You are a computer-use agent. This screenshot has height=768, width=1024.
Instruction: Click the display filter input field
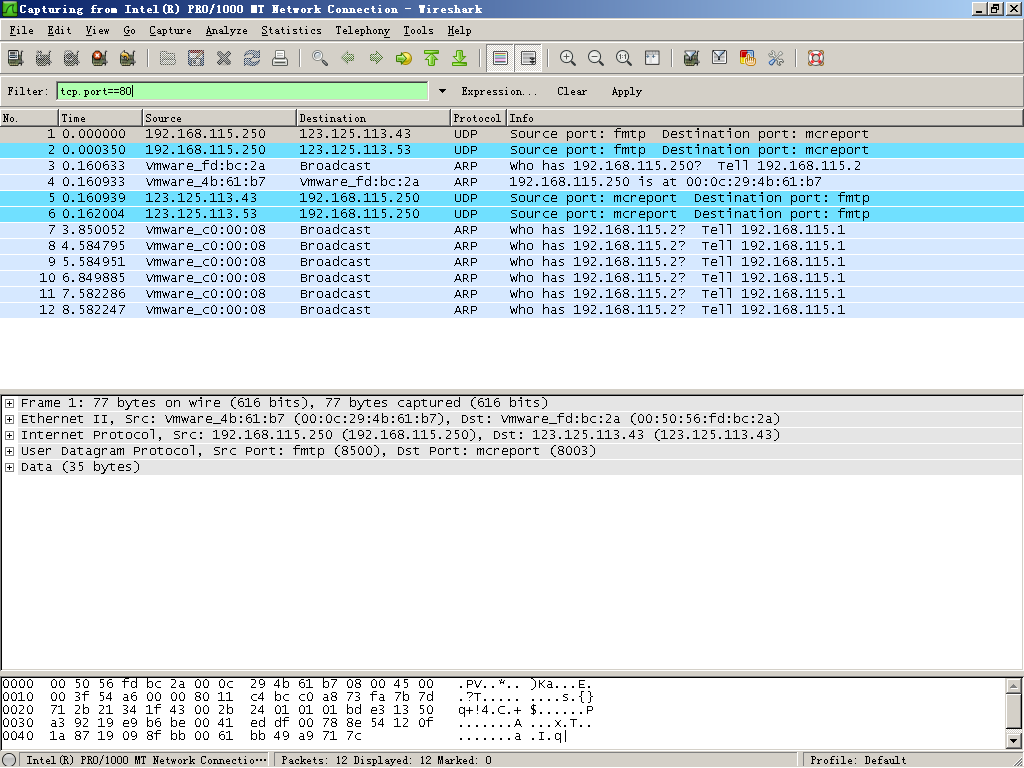click(x=242, y=91)
